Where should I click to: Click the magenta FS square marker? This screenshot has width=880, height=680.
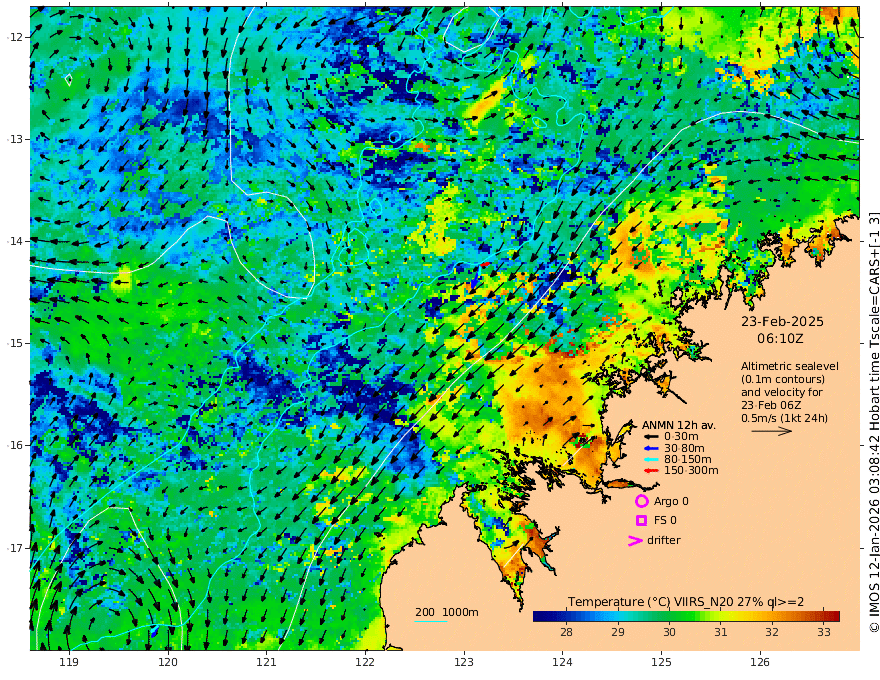641,521
